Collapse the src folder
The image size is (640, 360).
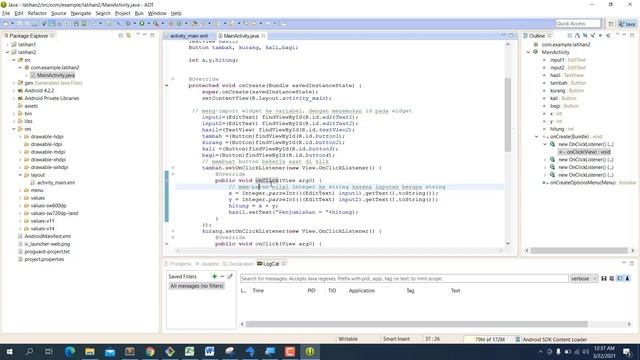14,60
